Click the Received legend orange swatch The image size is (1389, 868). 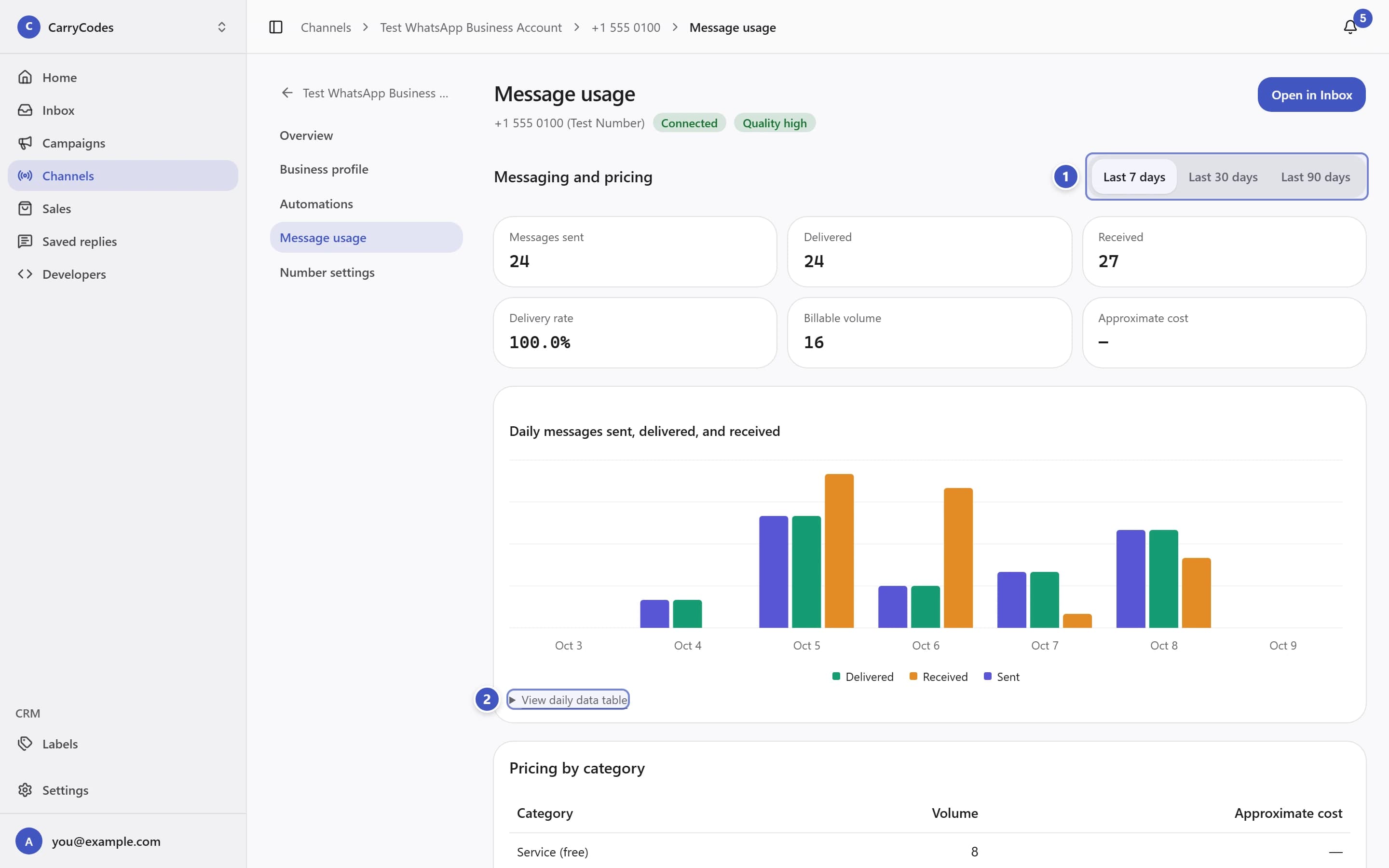coord(913,676)
